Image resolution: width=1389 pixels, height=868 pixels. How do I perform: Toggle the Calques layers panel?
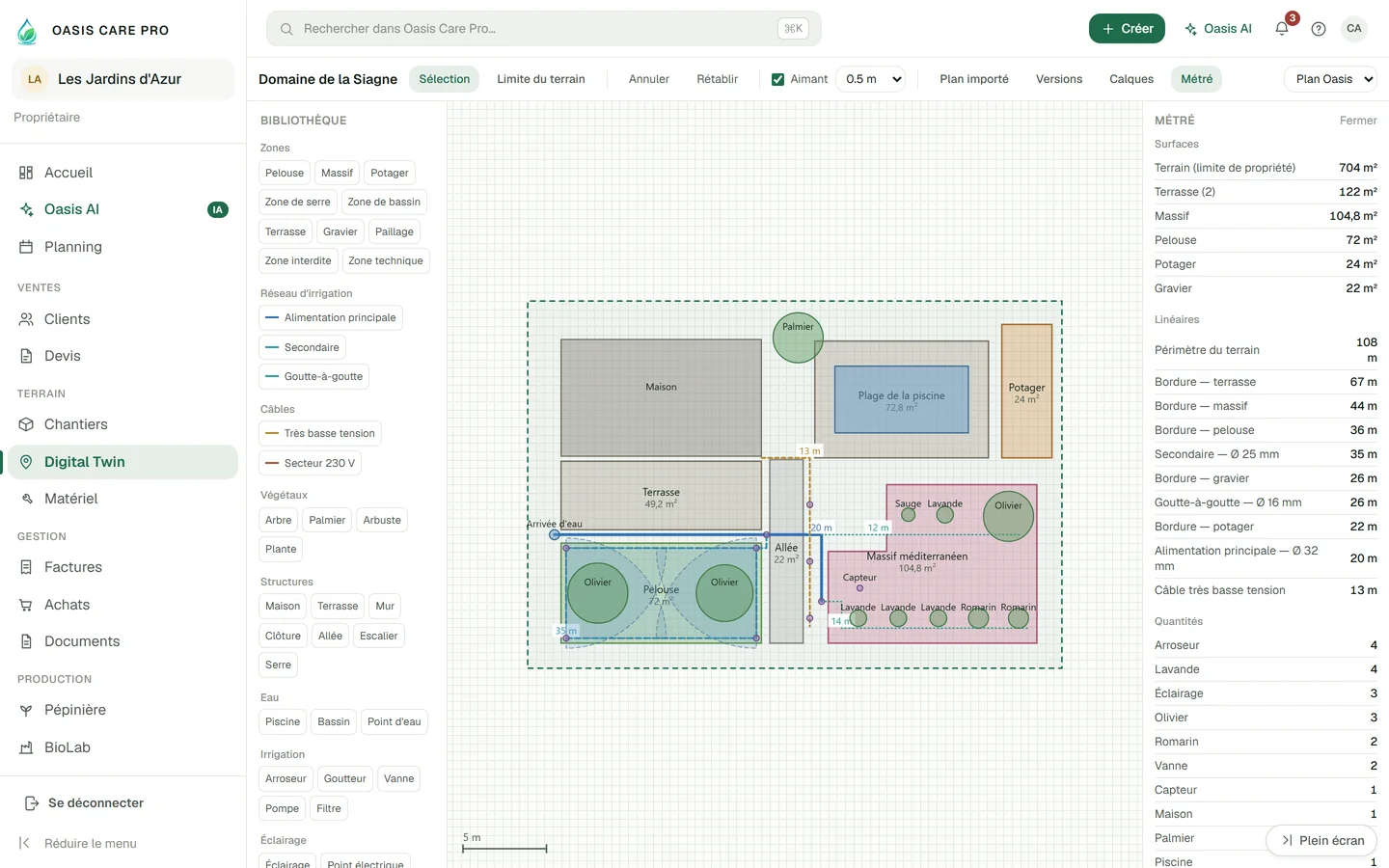click(x=1131, y=79)
